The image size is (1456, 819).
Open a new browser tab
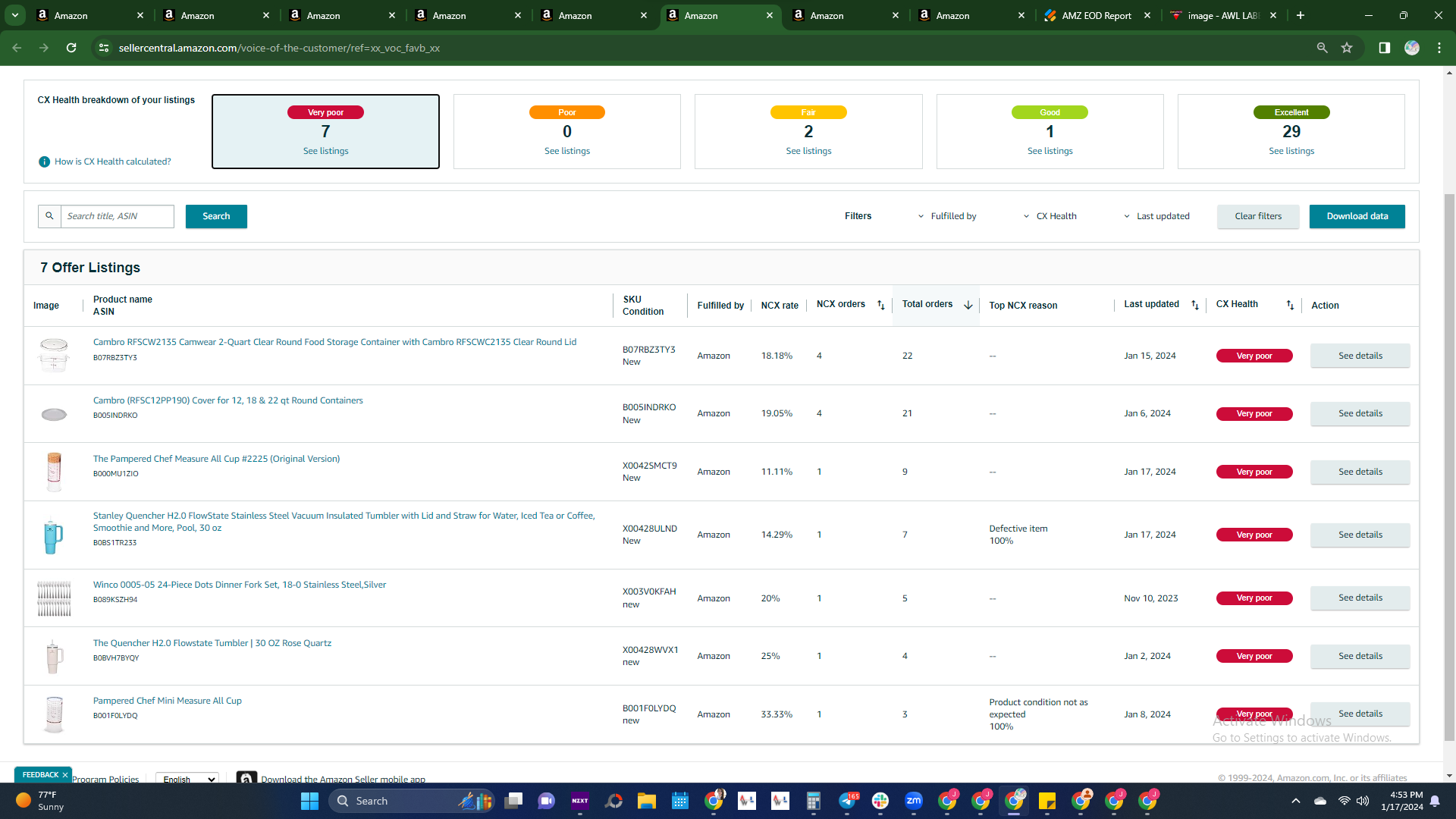click(x=1301, y=15)
